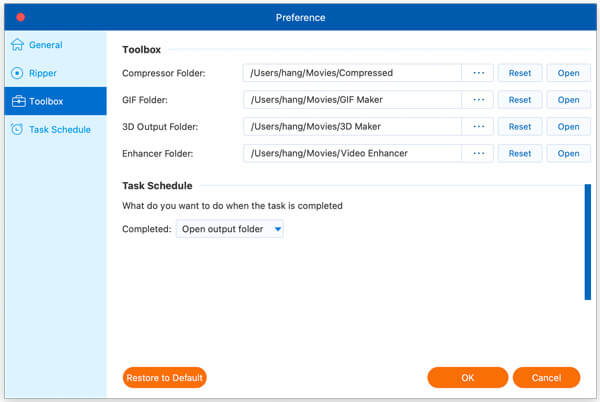Reset the 3D Output Folder path
600x402 pixels.
520,127
